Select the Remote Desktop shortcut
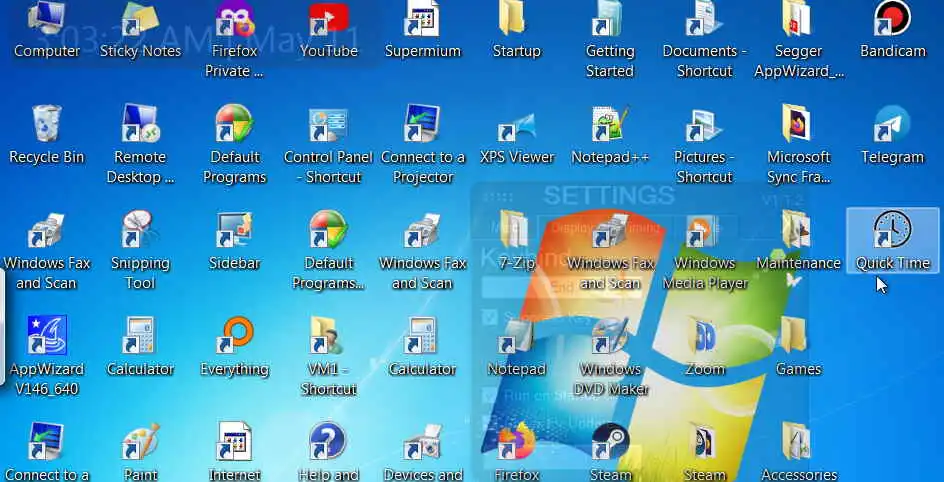 point(140,125)
